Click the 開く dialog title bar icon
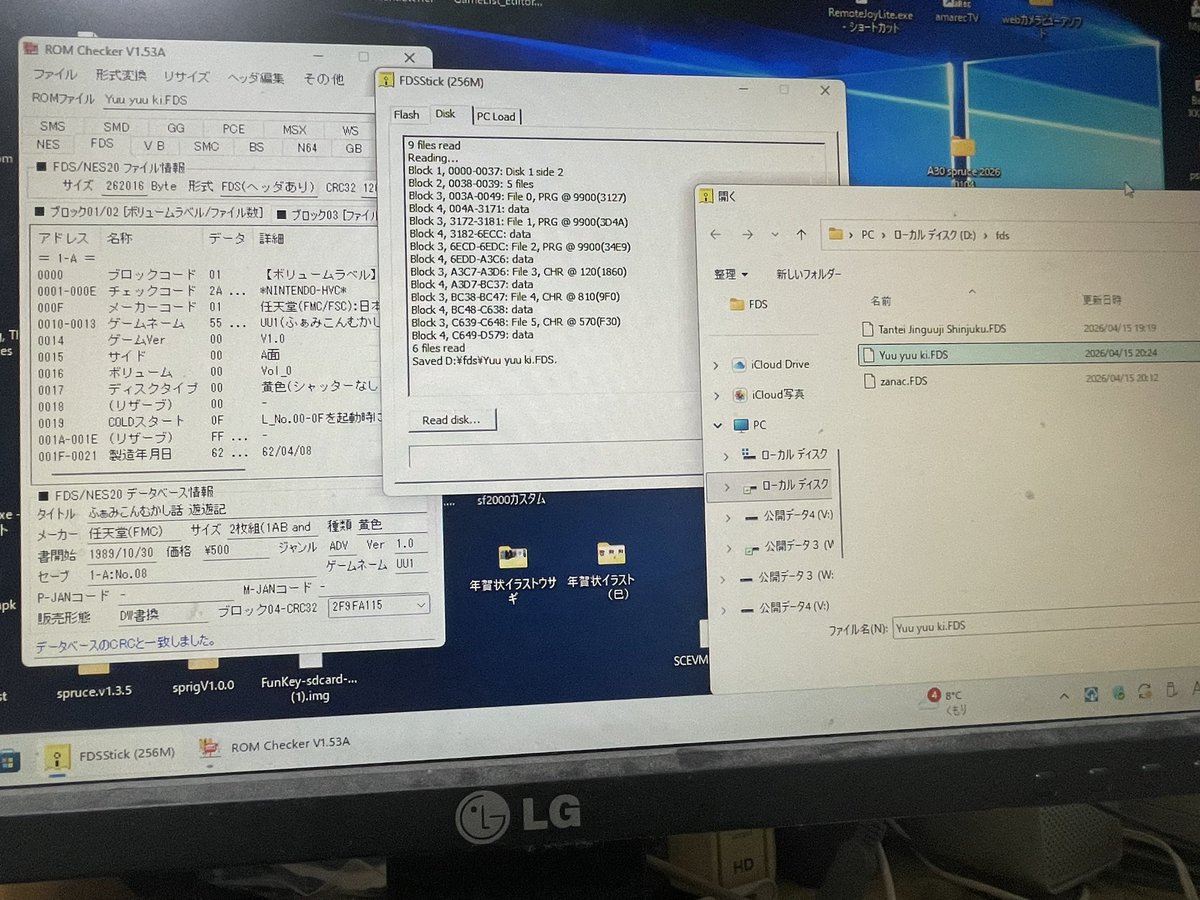This screenshot has width=1200, height=900. (x=705, y=196)
